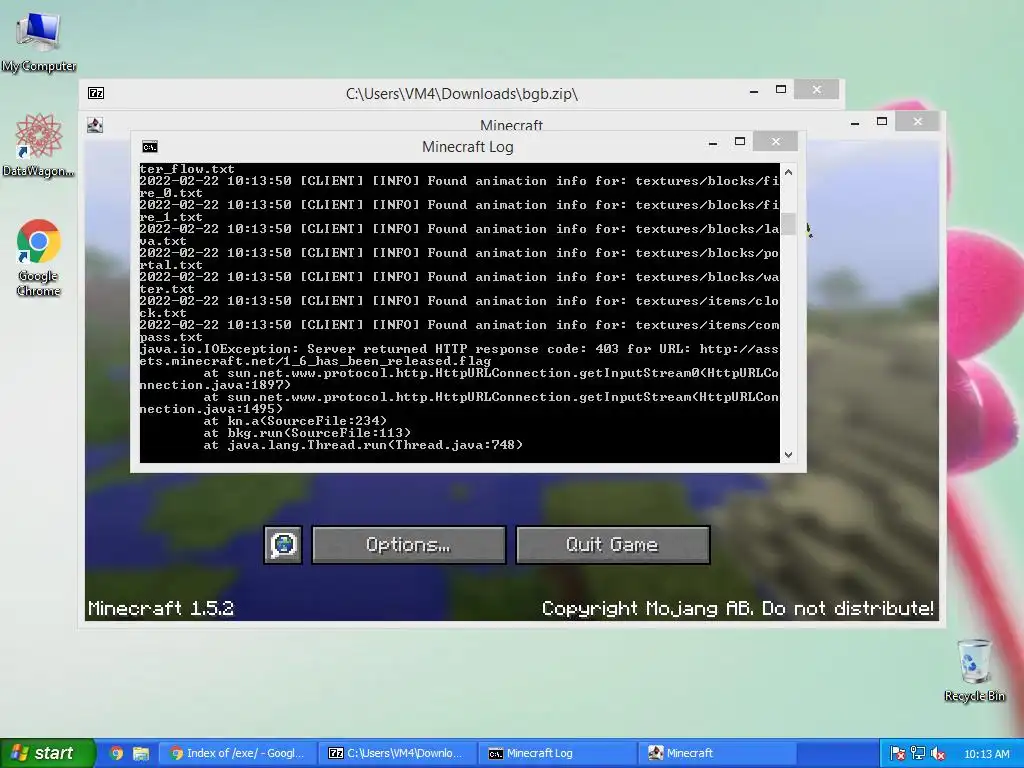Open Minecraft Options menu
The height and width of the screenshot is (768, 1024).
pyautogui.click(x=408, y=545)
